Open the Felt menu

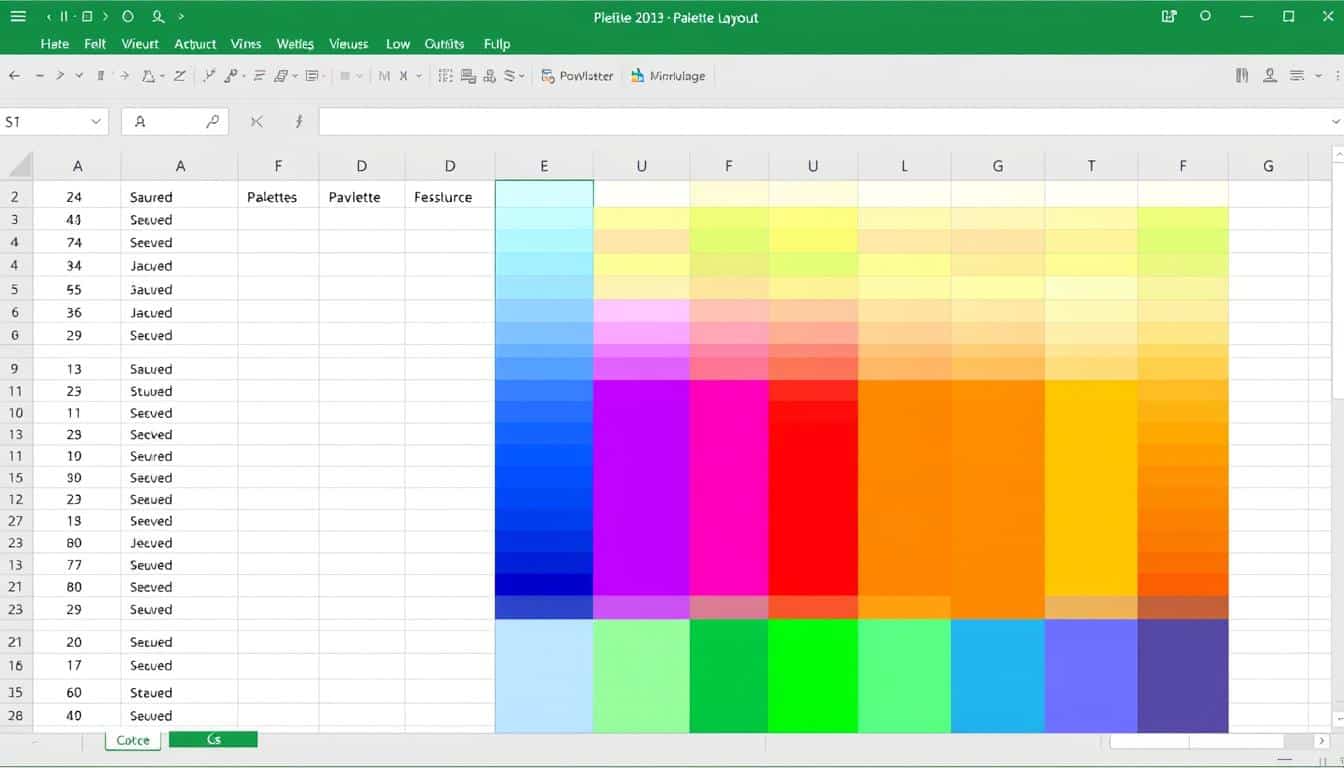(x=95, y=44)
